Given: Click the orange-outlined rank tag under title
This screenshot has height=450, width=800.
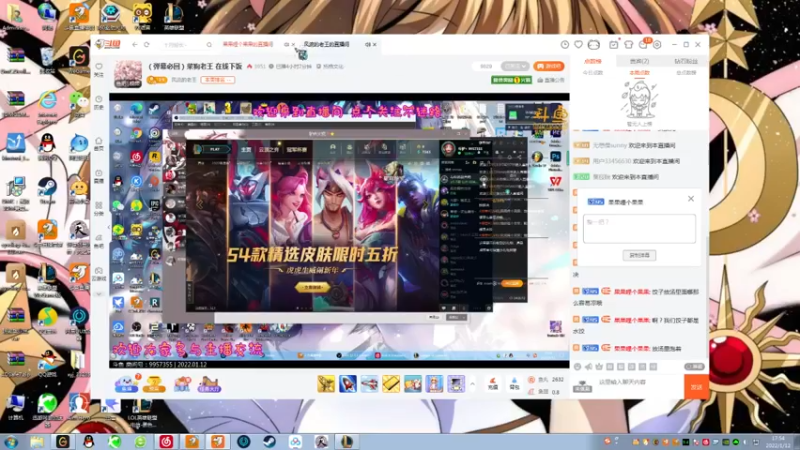Looking at the screenshot, I should (218, 80).
